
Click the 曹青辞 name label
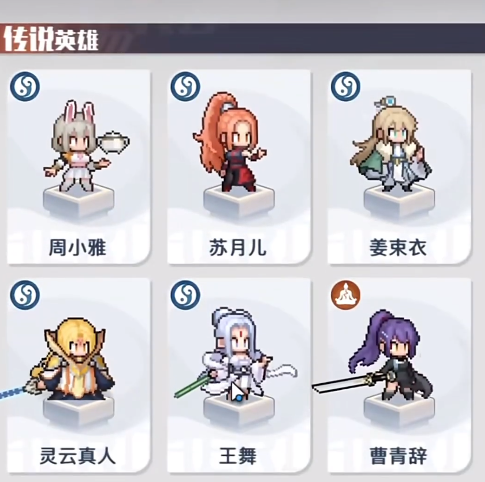[398, 456]
